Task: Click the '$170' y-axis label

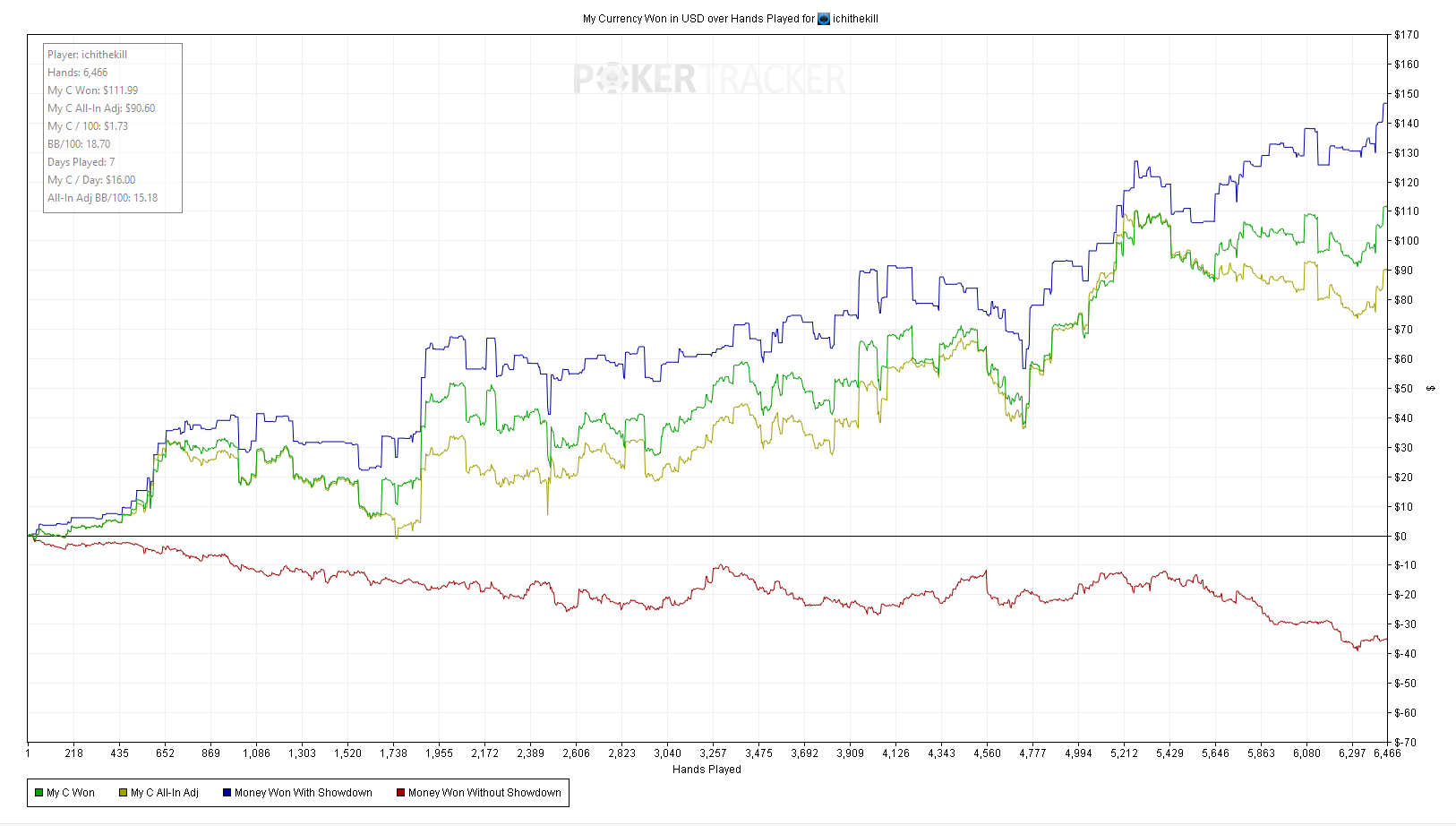Action: click(1407, 35)
